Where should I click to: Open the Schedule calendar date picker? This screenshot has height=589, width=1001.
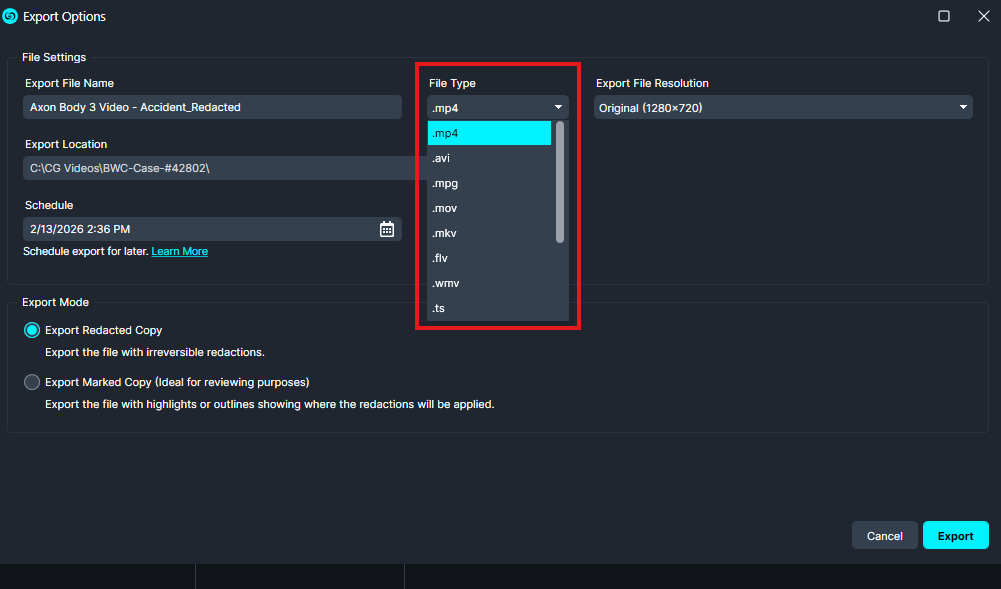(x=387, y=229)
